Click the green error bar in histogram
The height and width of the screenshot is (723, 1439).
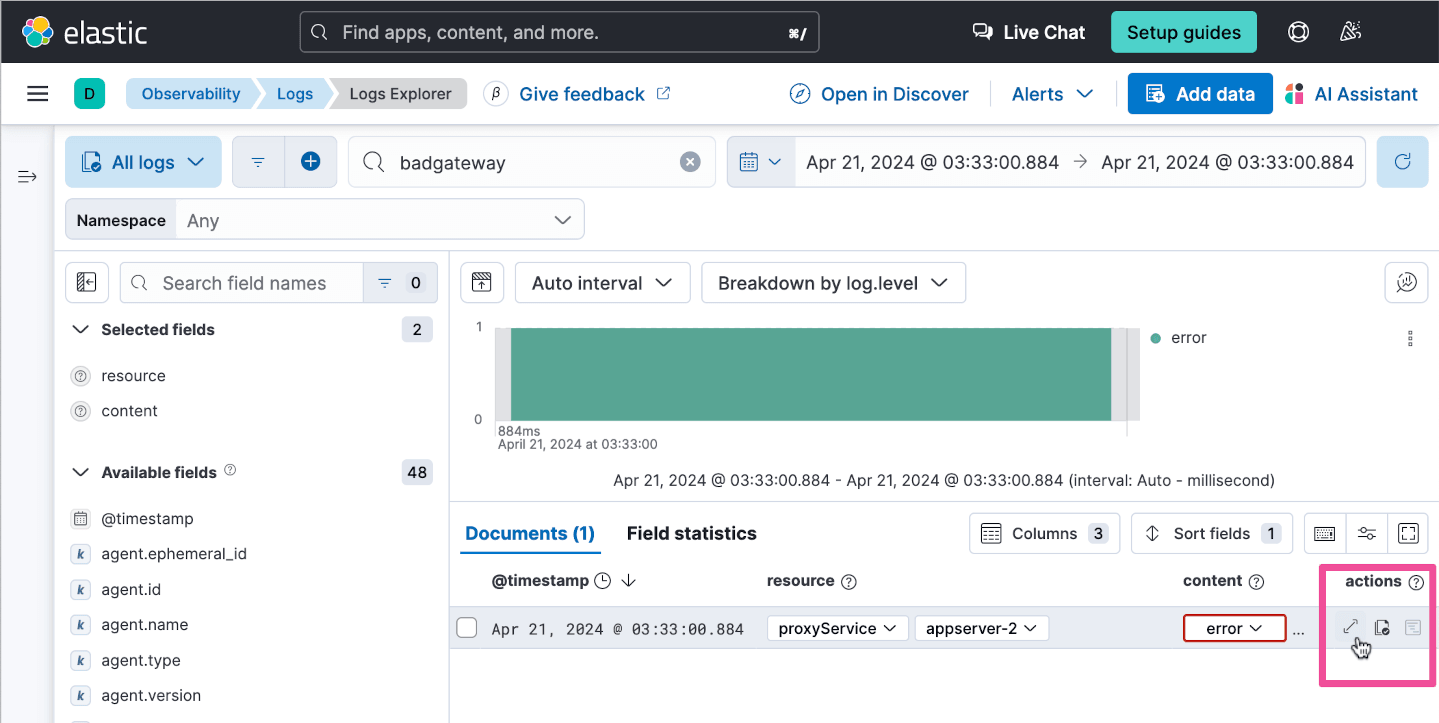point(810,375)
